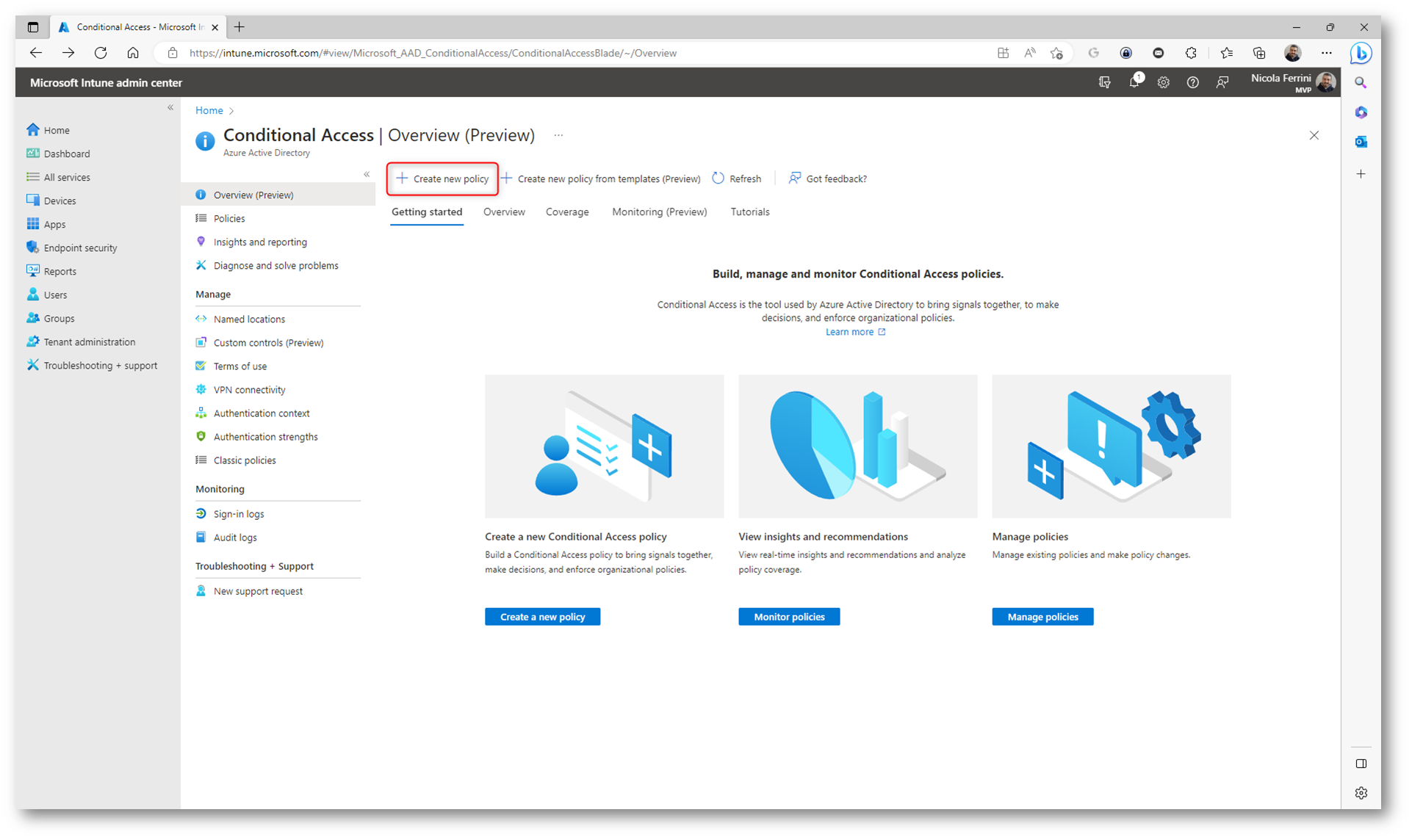Collapse the left navigation sidebar
The image size is (1412, 840).
coord(170,108)
